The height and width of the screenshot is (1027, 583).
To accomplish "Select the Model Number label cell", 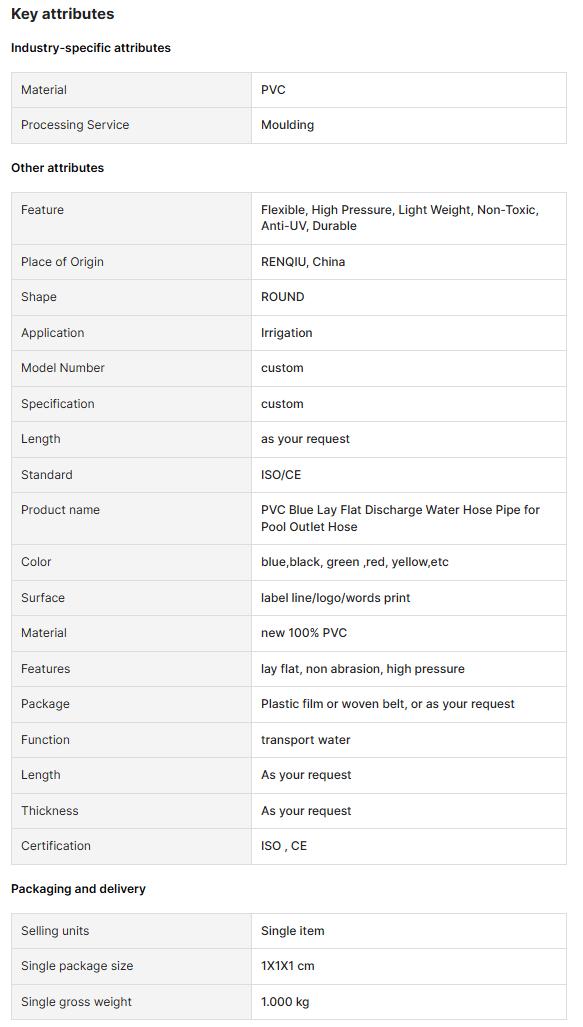I will coord(131,368).
